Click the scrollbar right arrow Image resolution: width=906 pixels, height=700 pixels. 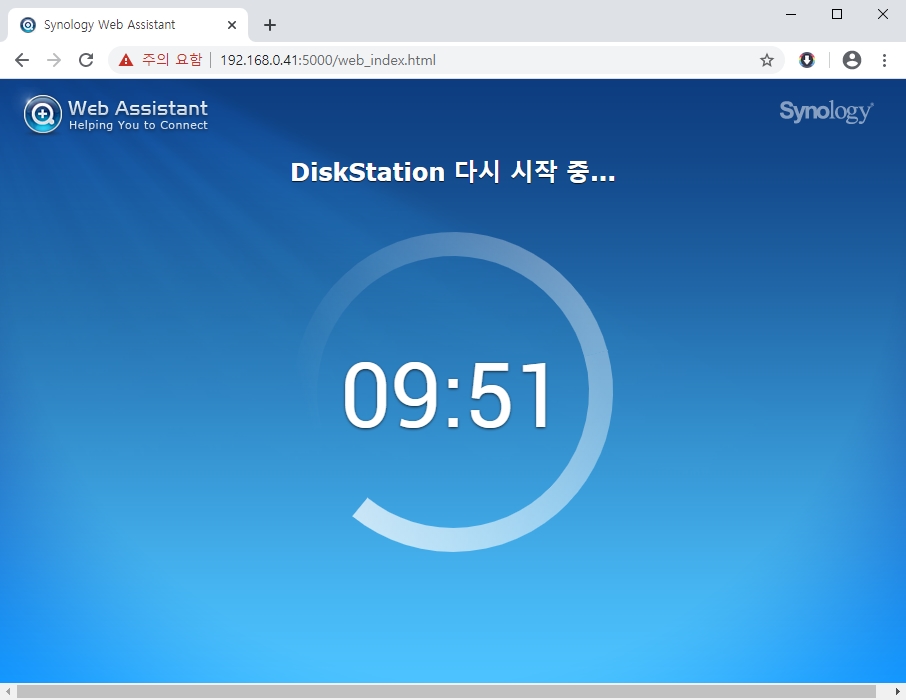897,692
